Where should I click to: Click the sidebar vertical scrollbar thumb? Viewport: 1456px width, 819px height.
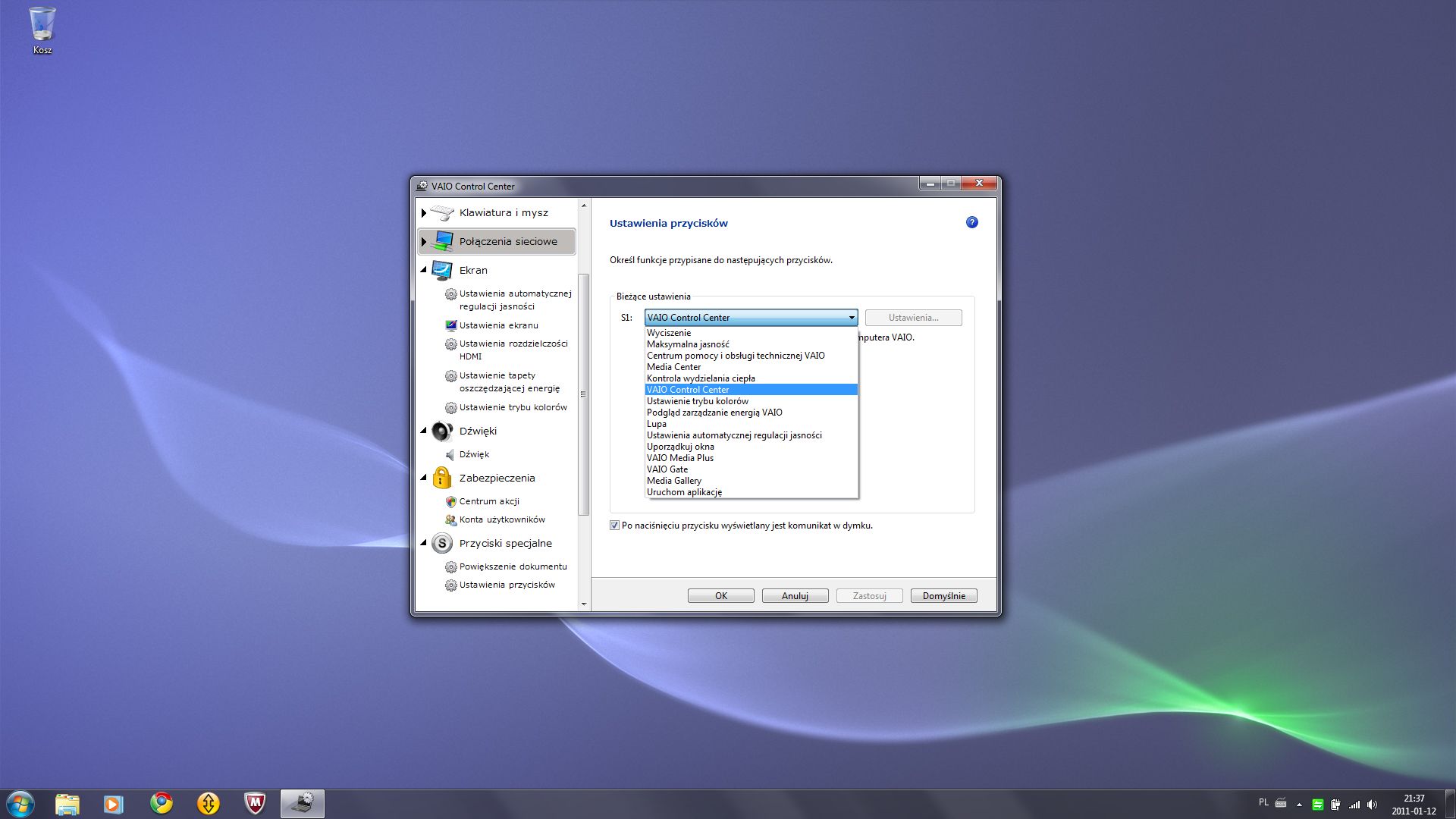coord(583,394)
